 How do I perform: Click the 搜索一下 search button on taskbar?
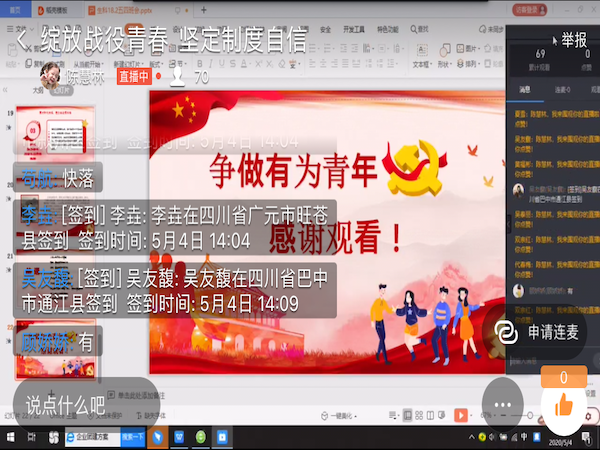click(x=133, y=437)
